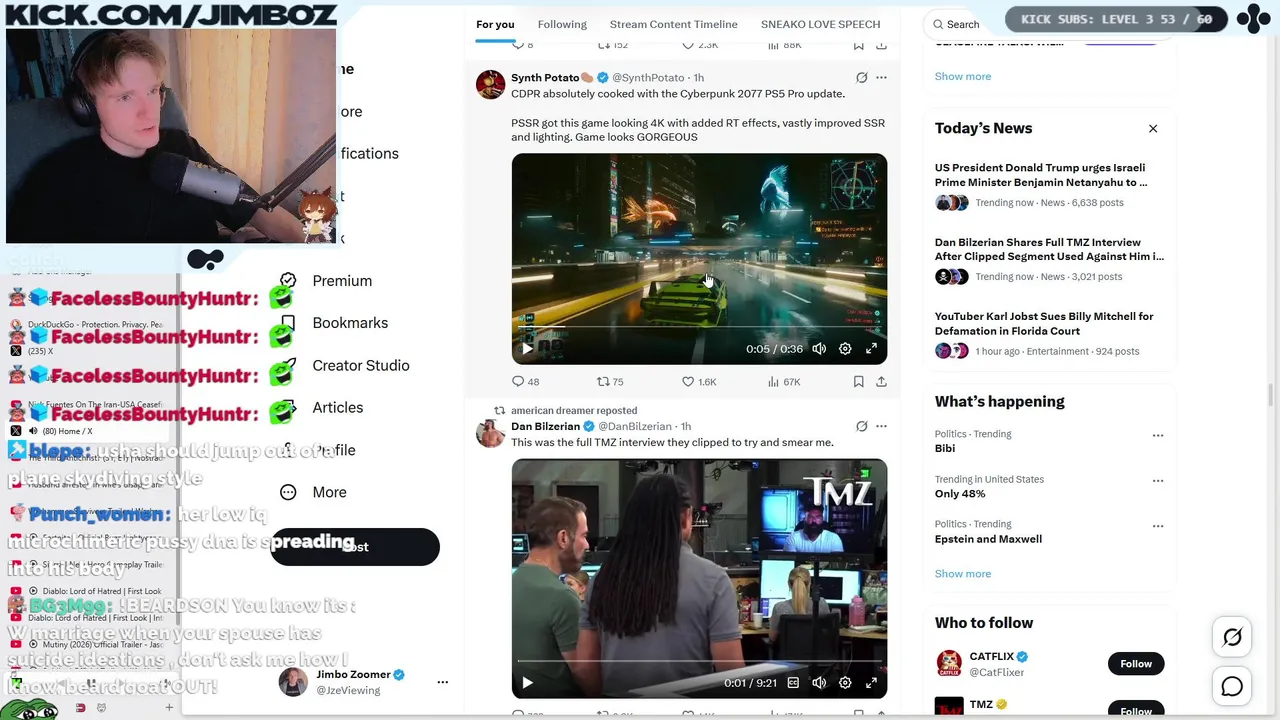
Task: Open the messages bubble at bottom right
Action: click(x=1232, y=686)
